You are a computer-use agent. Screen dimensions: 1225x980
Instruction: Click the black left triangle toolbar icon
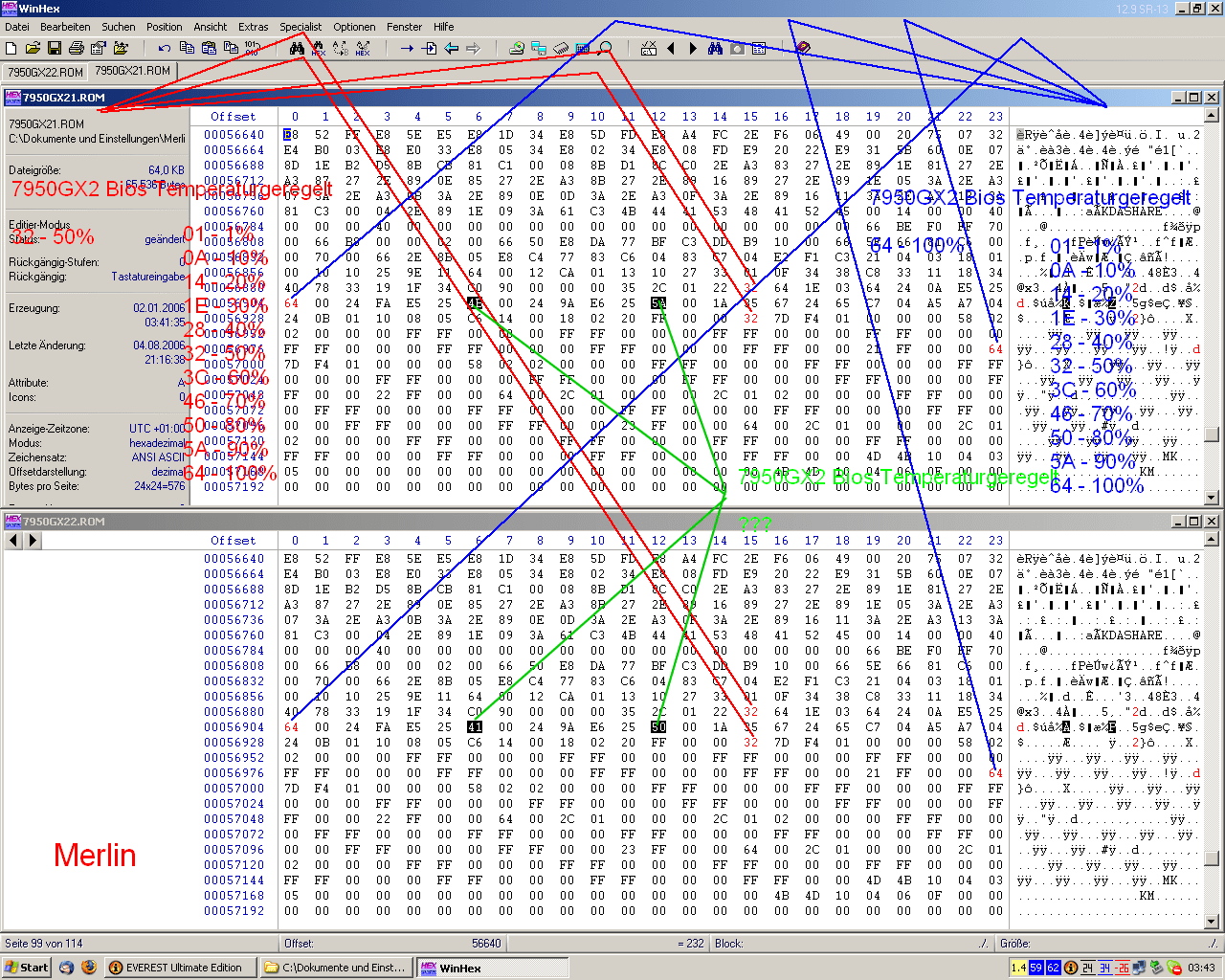(x=671, y=48)
